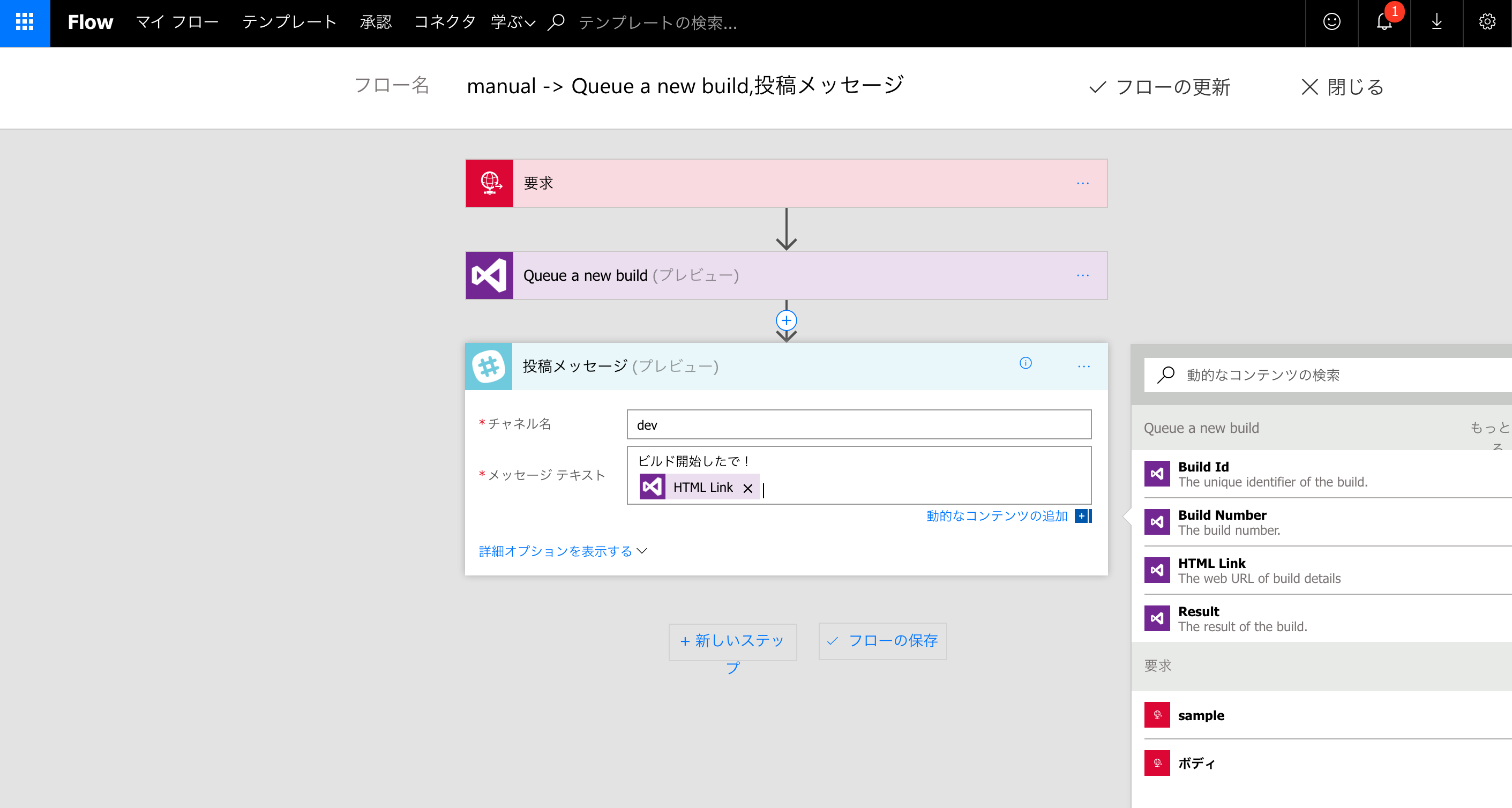Open 承認 menu
Screen dimensions: 1512x808
[376, 23]
